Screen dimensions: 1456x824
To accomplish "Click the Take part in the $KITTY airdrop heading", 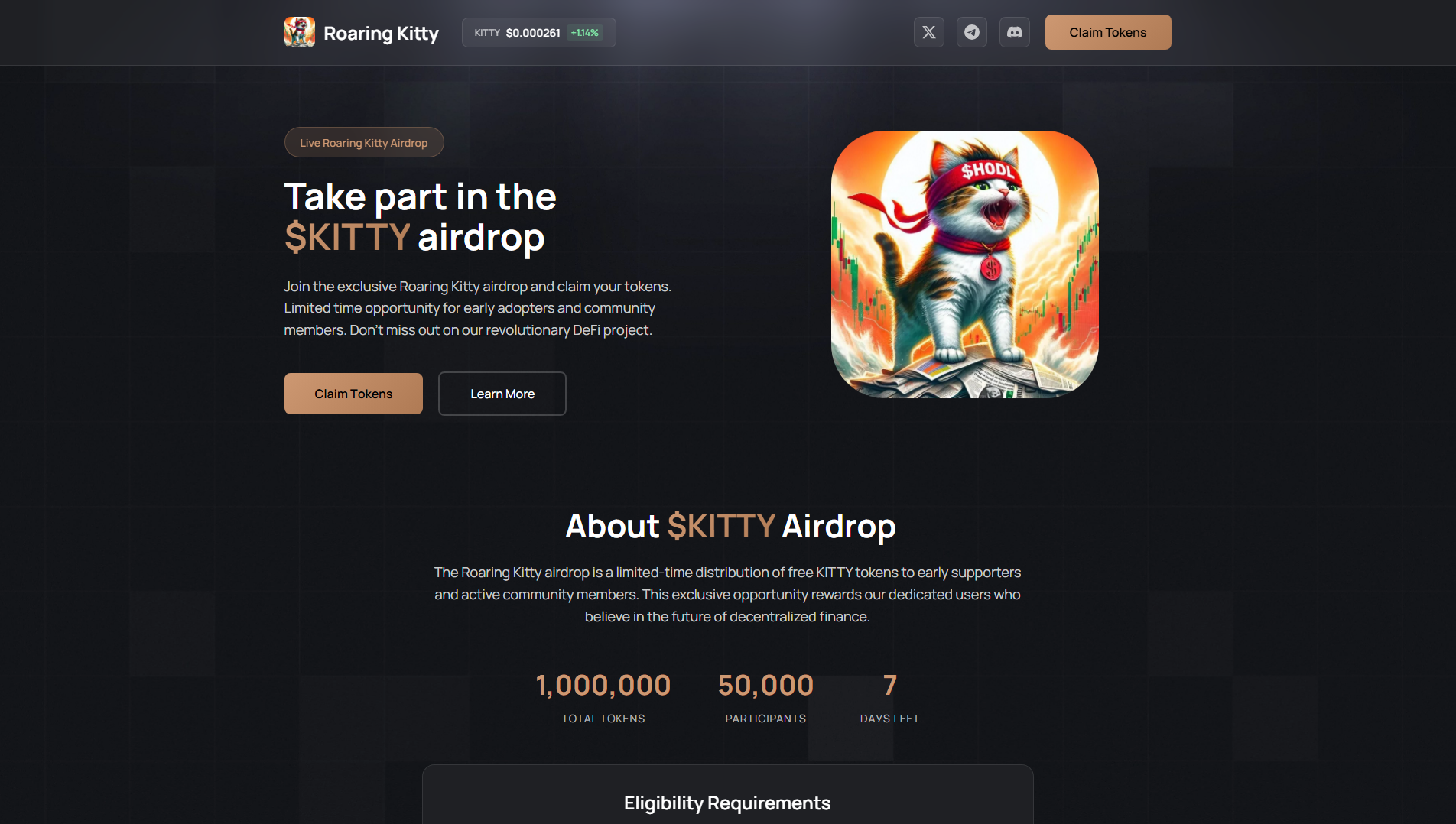I will 420,217.
